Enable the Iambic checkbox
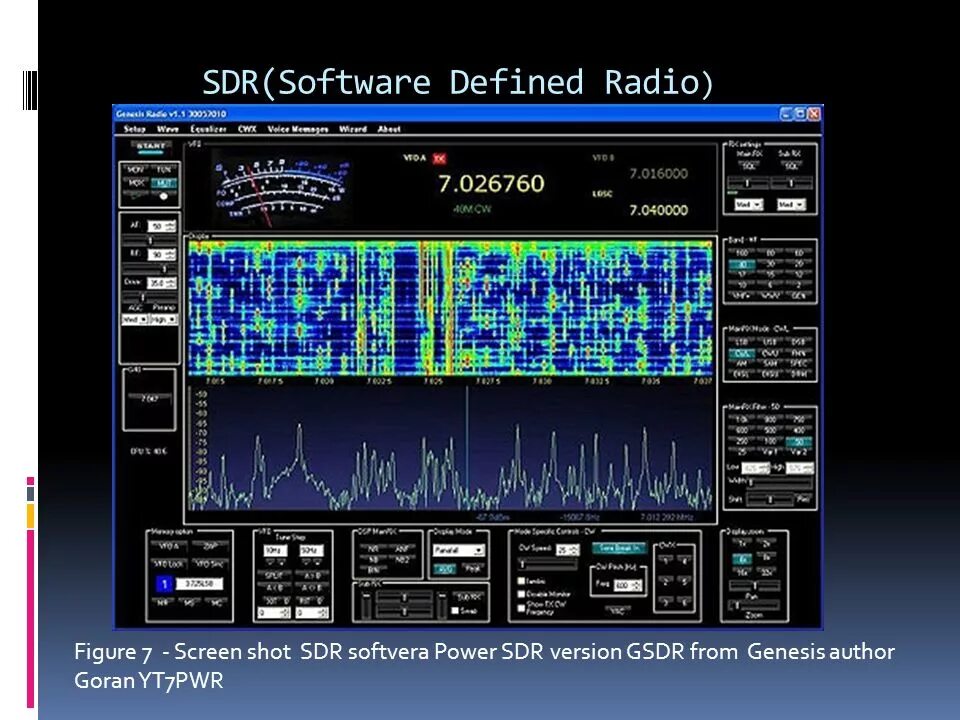The height and width of the screenshot is (720, 960). point(522,581)
